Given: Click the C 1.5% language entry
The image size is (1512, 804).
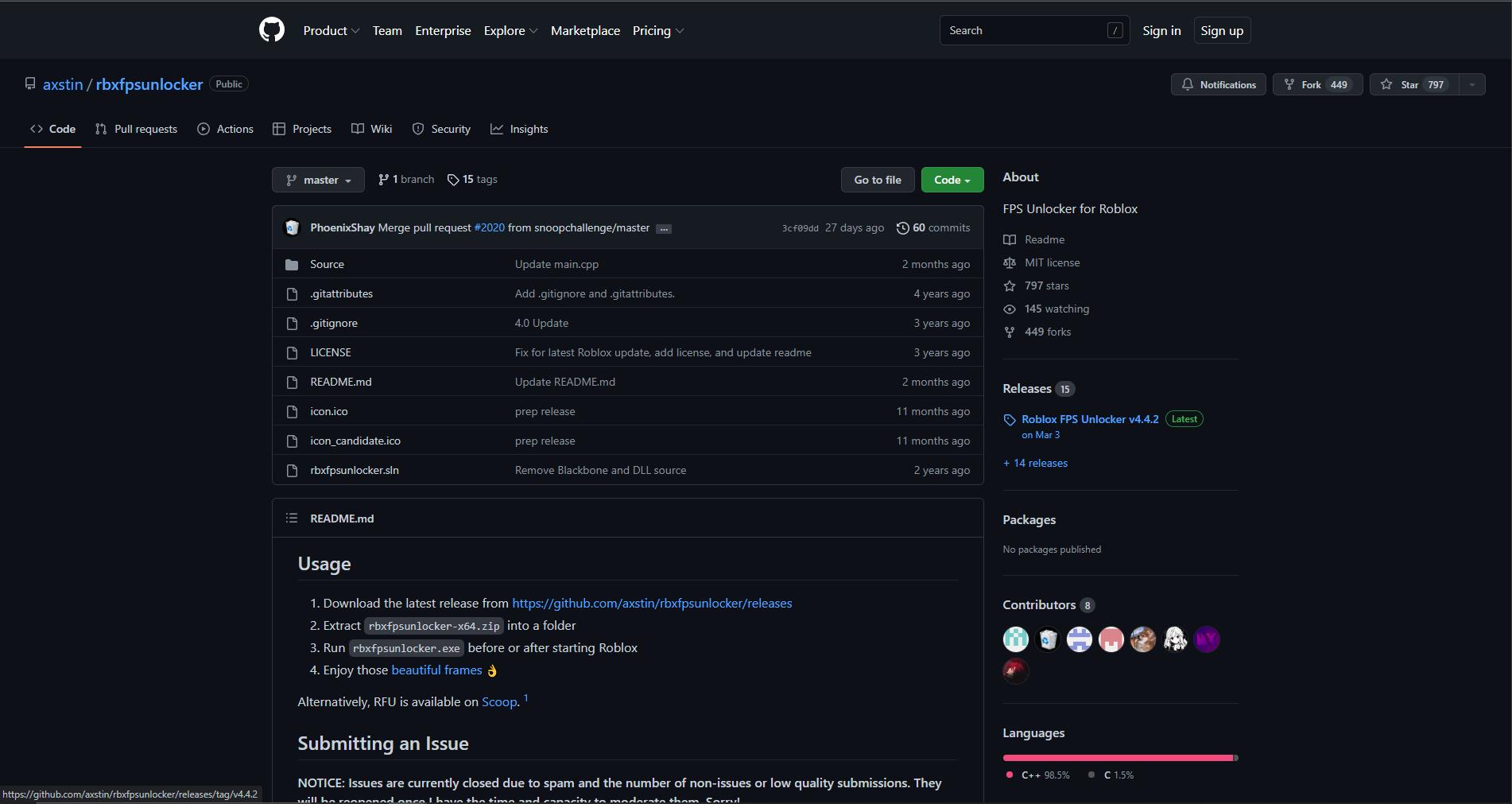Looking at the screenshot, I should pos(1111,775).
